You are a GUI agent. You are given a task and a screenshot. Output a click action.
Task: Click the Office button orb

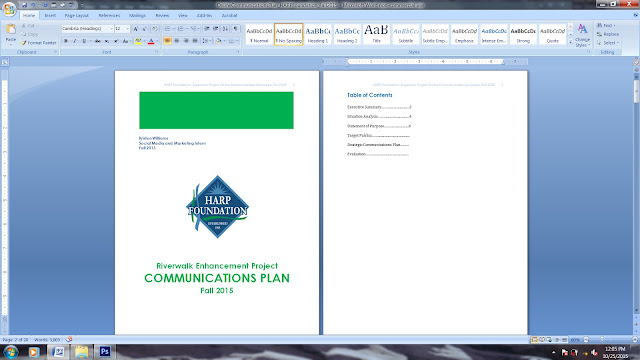click(9, 9)
